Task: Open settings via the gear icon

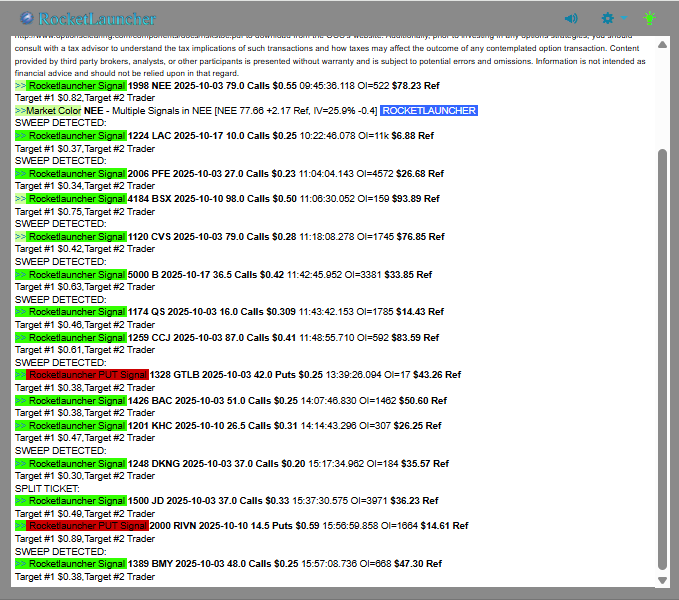Action: [x=607, y=18]
